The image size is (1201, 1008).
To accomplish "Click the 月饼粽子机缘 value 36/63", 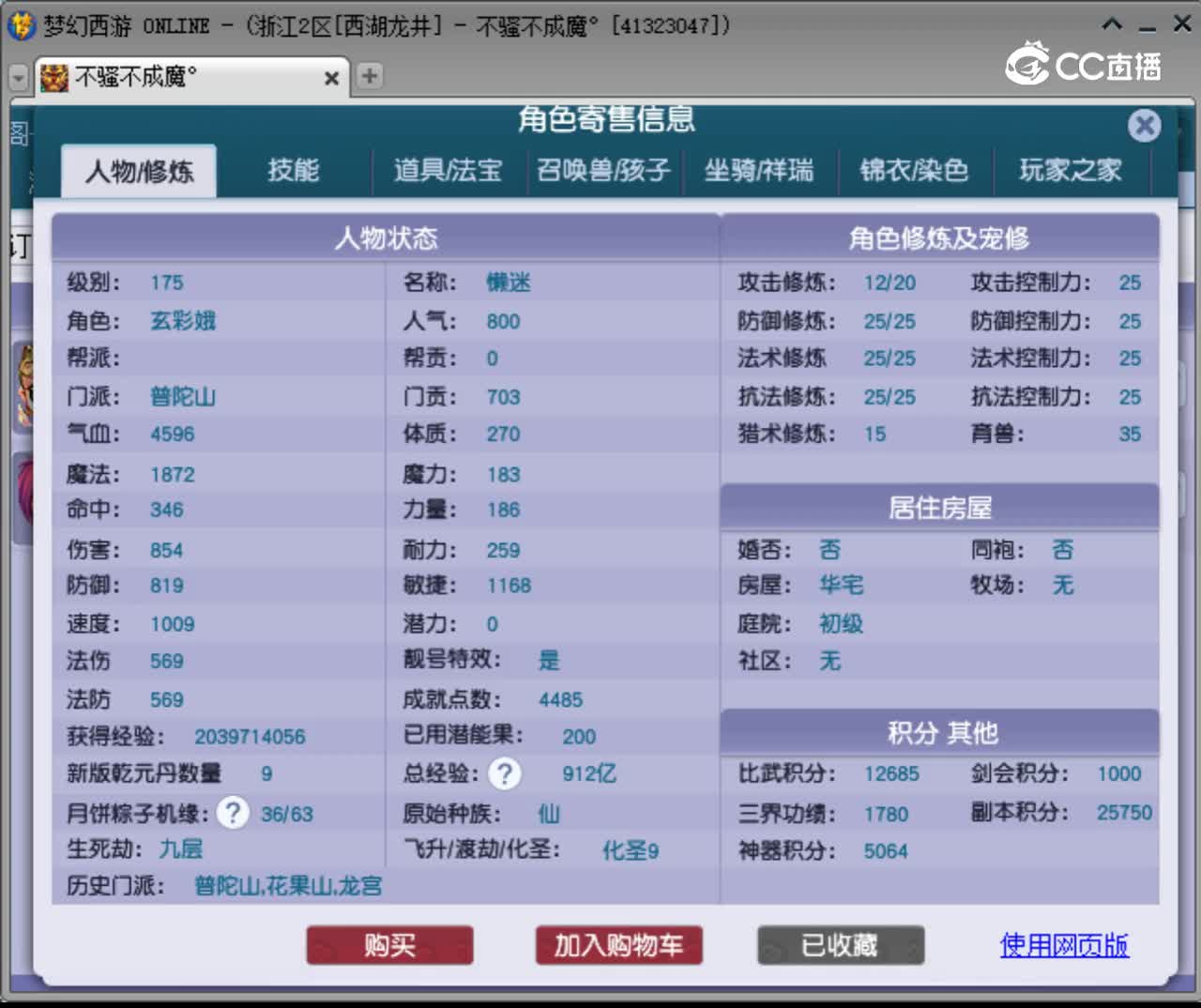I will 287,814.
